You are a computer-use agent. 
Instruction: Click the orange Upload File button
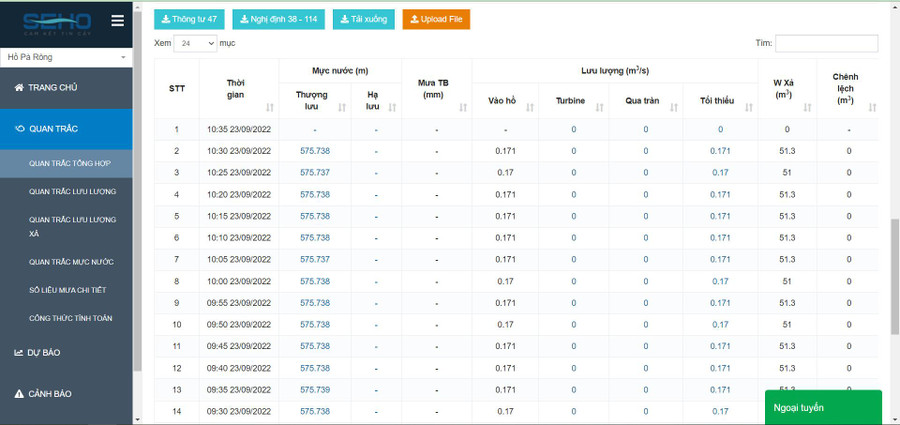click(x=436, y=19)
